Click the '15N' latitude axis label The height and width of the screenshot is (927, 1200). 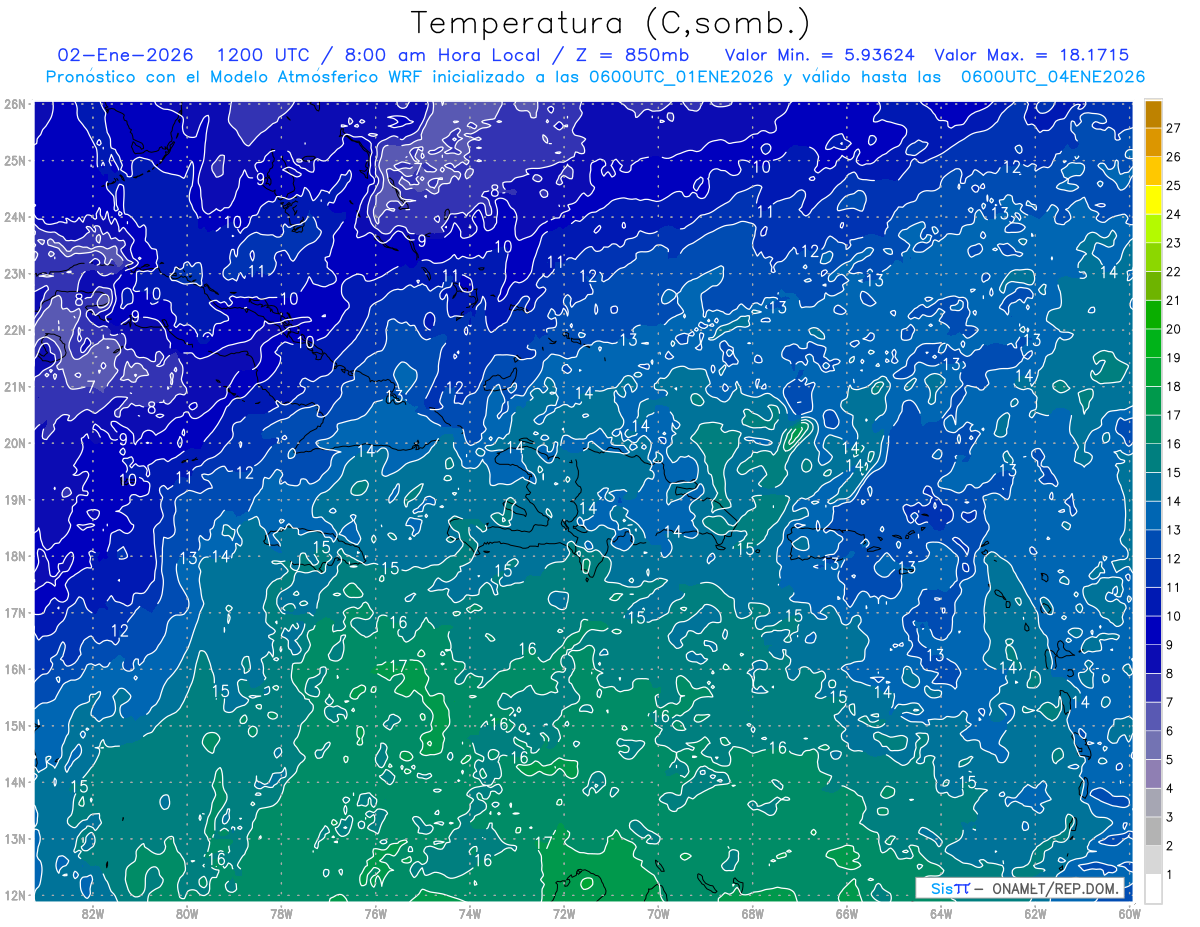click(14, 725)
